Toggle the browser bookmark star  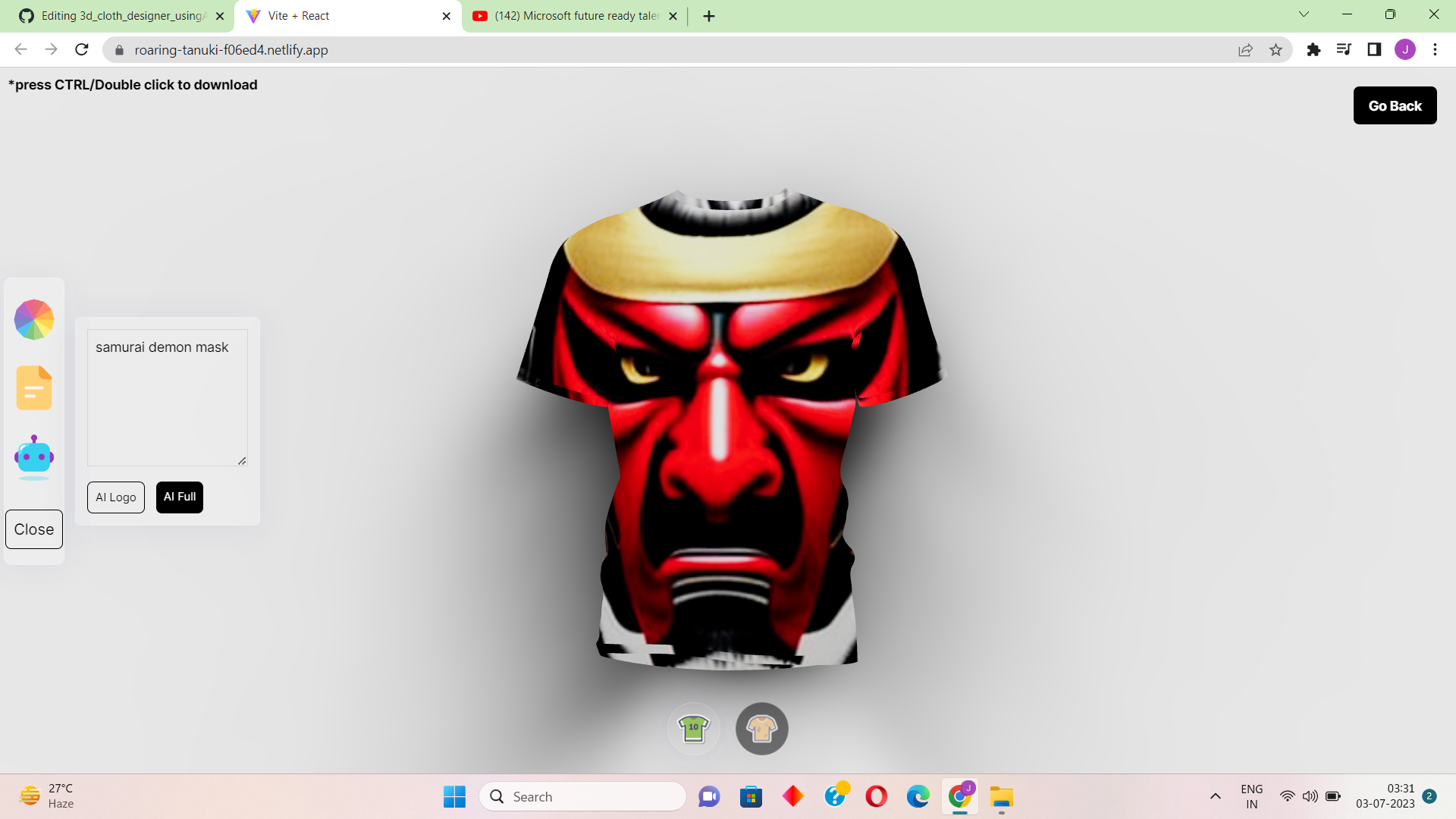coord(1276,49)
